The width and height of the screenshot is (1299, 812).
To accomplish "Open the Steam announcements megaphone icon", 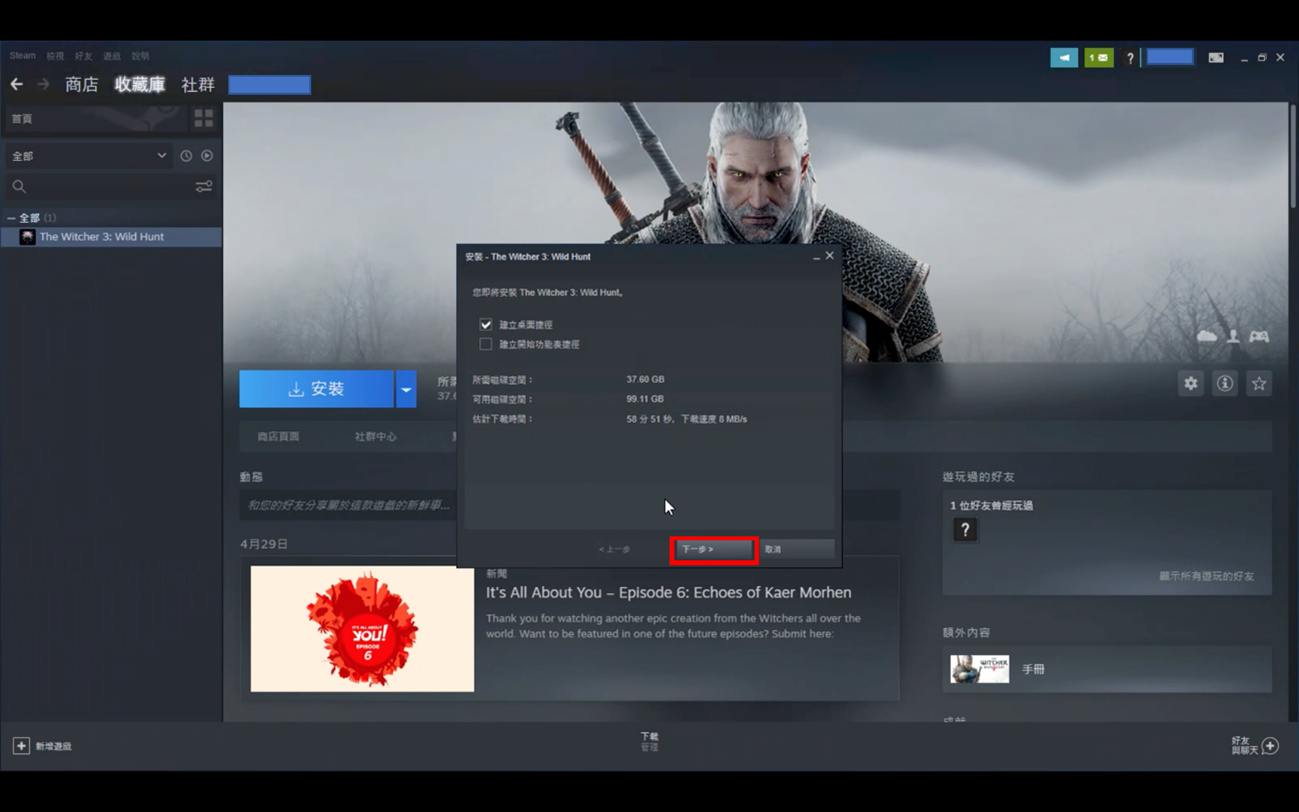I will 1063,58.
